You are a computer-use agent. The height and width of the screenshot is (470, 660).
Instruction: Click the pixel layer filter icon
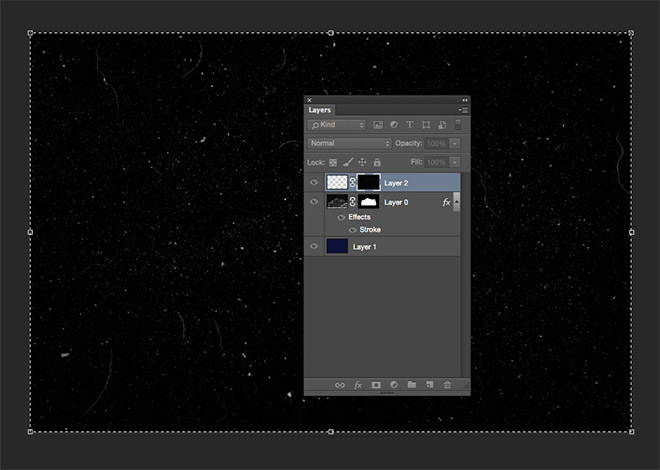click(378, 125)
